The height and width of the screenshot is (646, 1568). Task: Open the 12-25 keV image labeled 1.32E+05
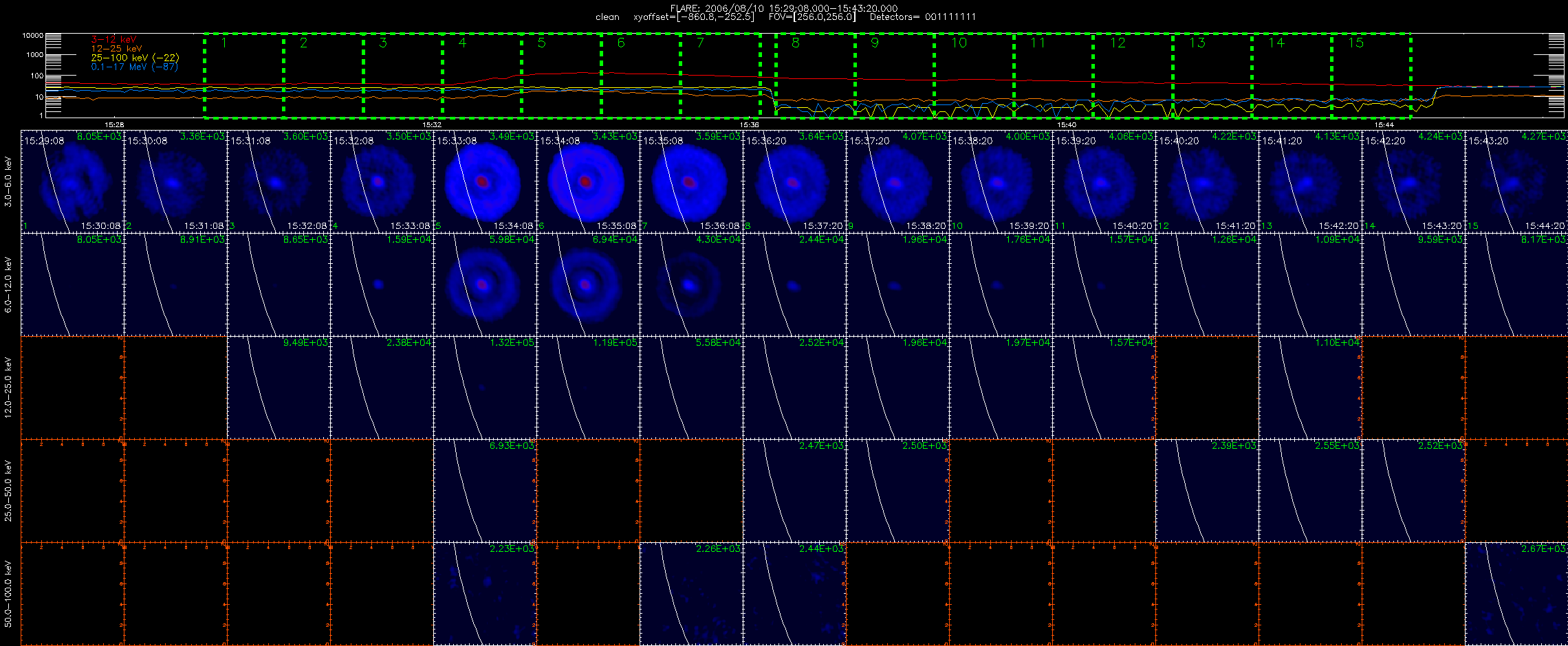(486, 388)
